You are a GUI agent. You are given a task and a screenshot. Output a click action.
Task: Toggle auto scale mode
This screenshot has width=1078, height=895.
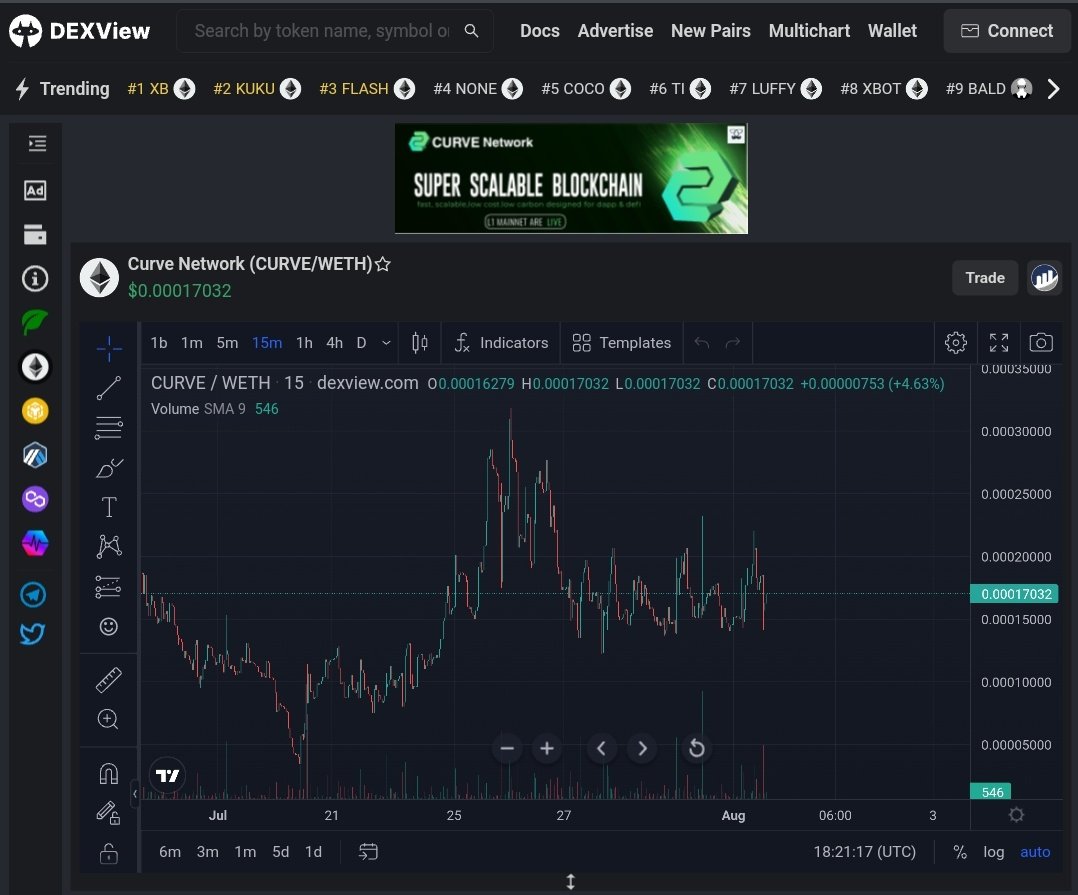click(1035, 852)
